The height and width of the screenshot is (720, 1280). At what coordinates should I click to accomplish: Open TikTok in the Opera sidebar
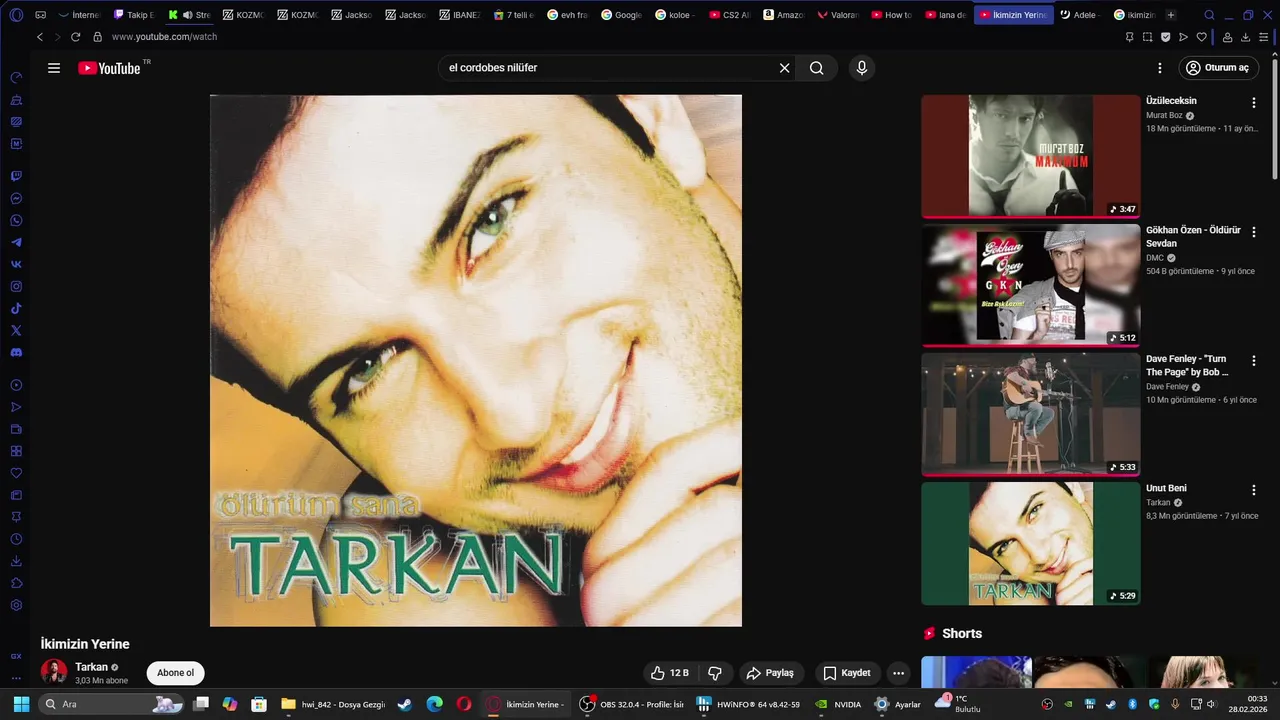pyautogui.click(x=16, y=308)
